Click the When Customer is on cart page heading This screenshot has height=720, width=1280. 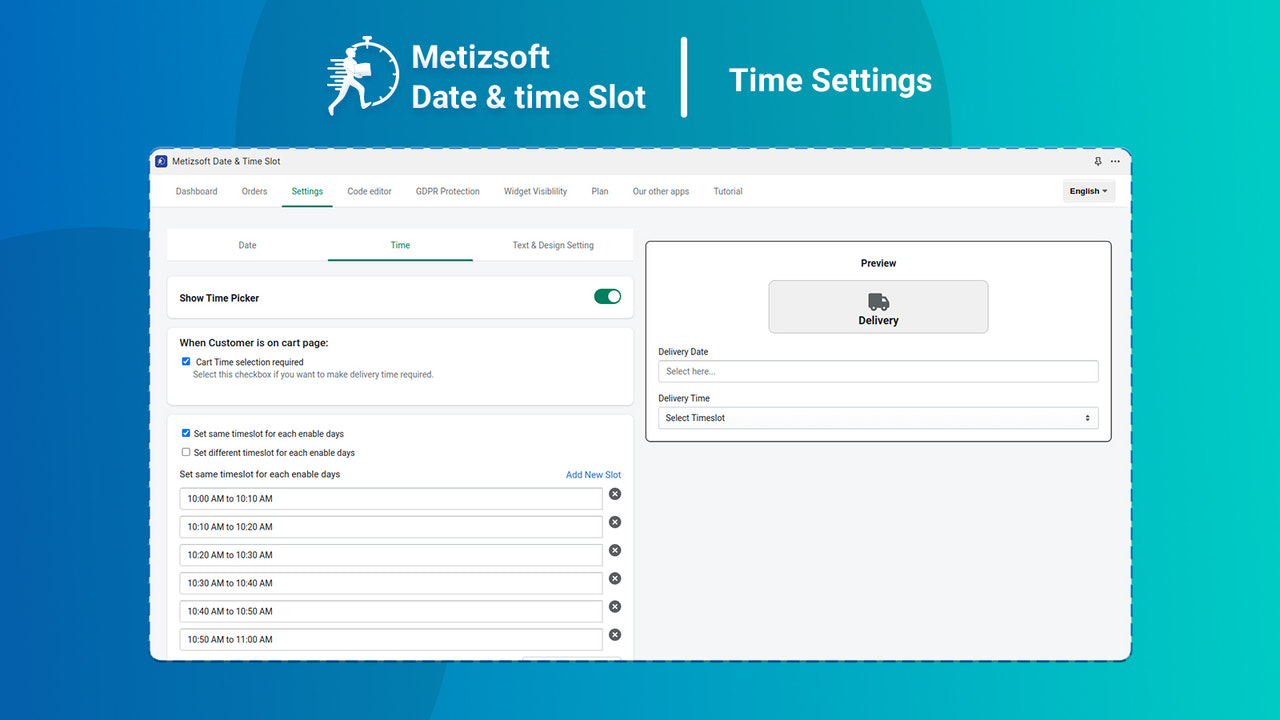point(254,343)
